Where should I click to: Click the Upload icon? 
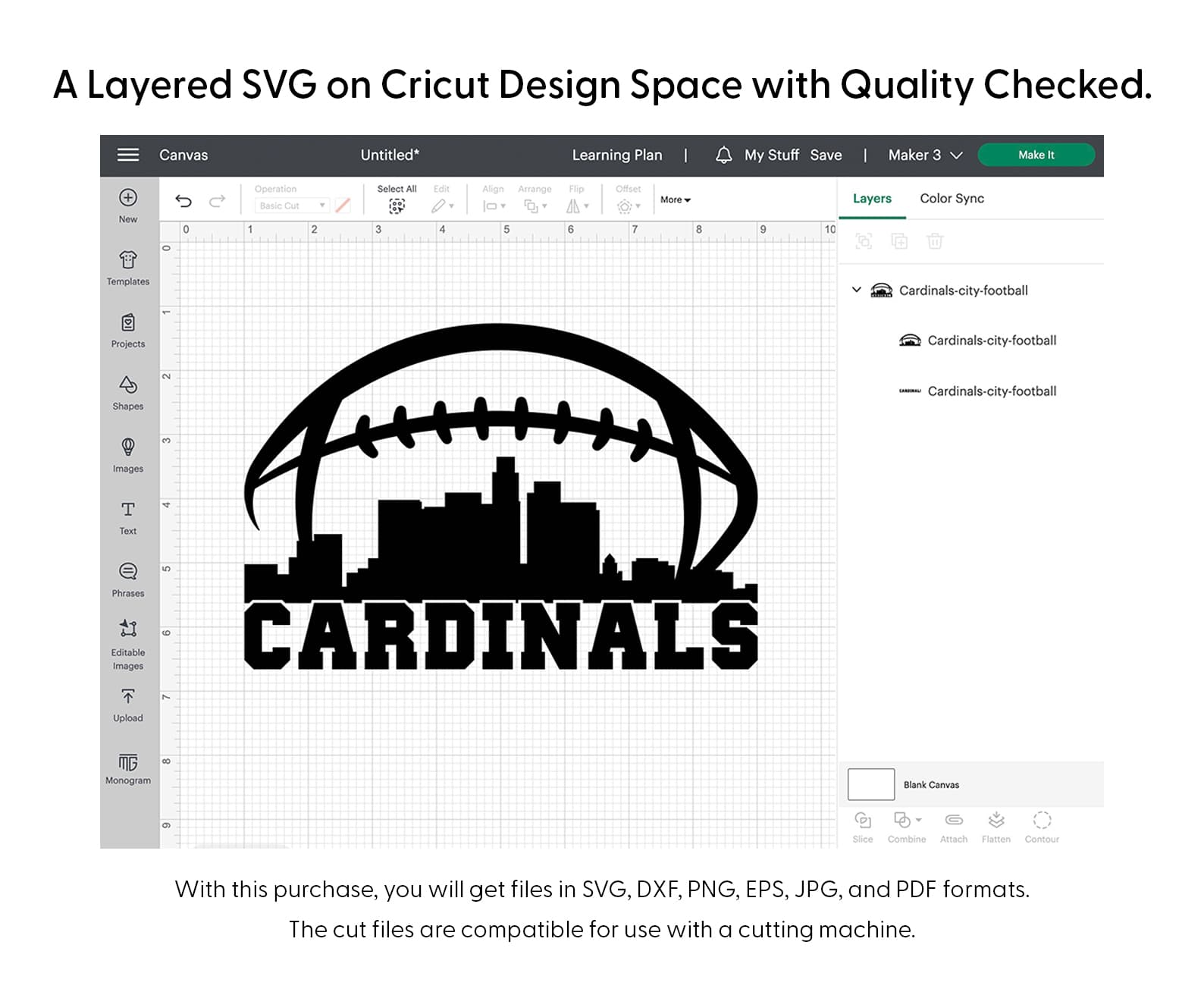coord(128,696)
